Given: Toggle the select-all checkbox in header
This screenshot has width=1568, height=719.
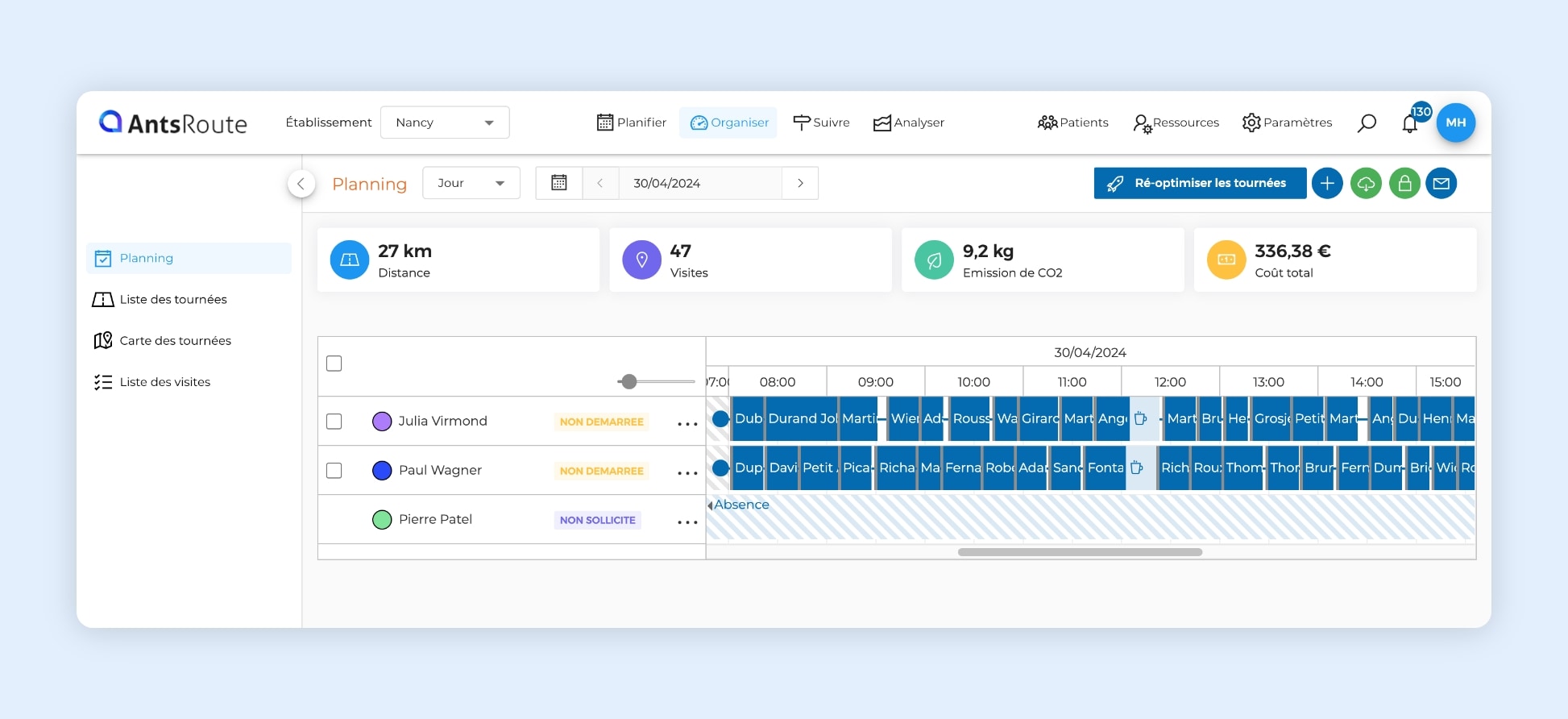Looking at the screenshot, I should [x=334, y=364].
